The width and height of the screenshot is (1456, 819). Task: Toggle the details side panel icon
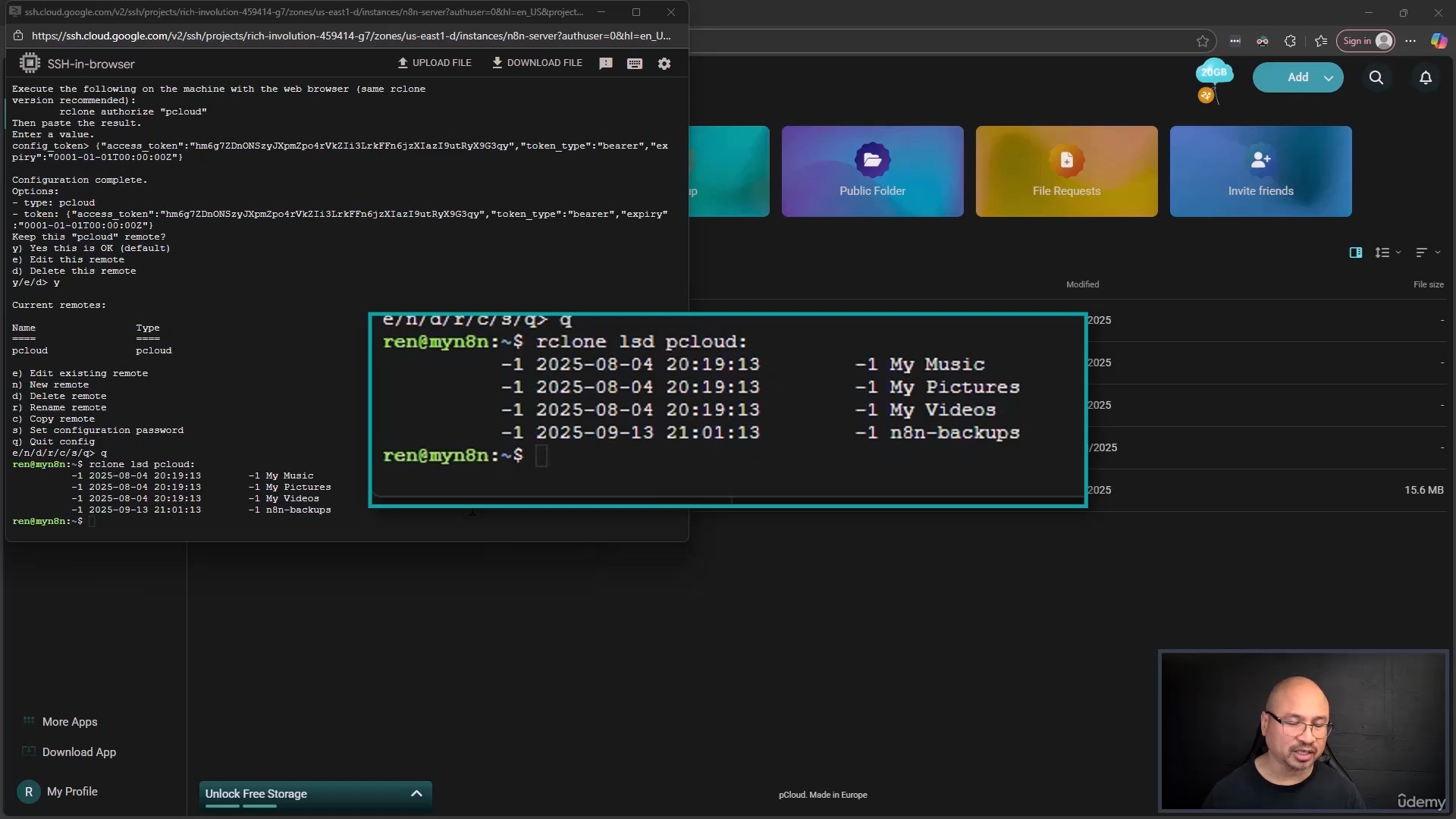(x=1356, y=253)
